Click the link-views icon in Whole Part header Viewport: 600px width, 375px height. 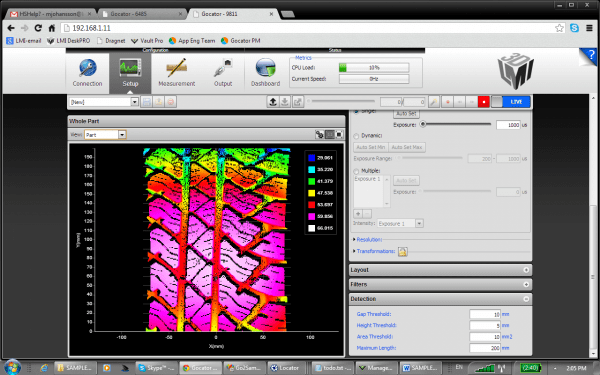319,135
